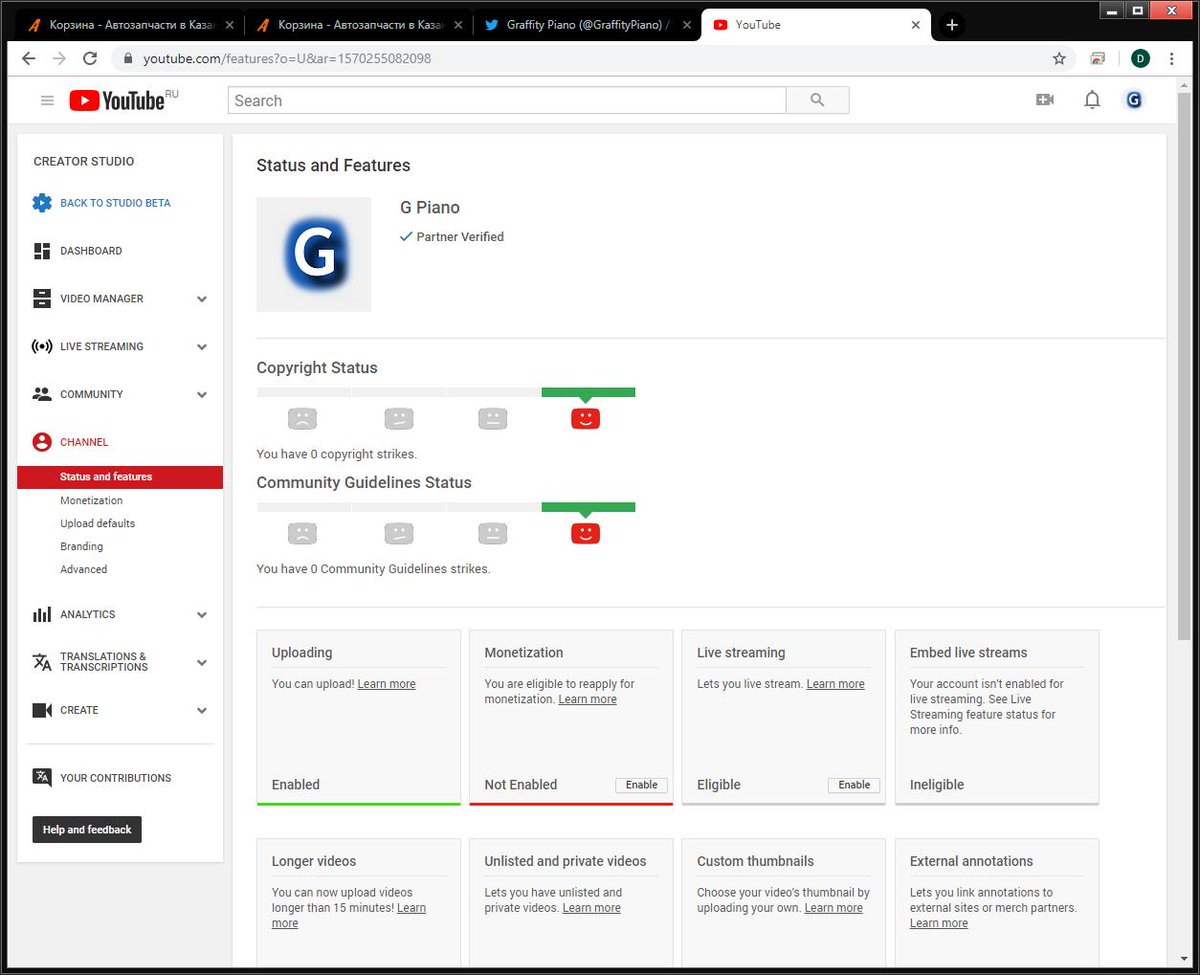Click the Video Manager icon
Image resolution: width=1200 pixels, height=975 pixels.
(x=42, y=299)
